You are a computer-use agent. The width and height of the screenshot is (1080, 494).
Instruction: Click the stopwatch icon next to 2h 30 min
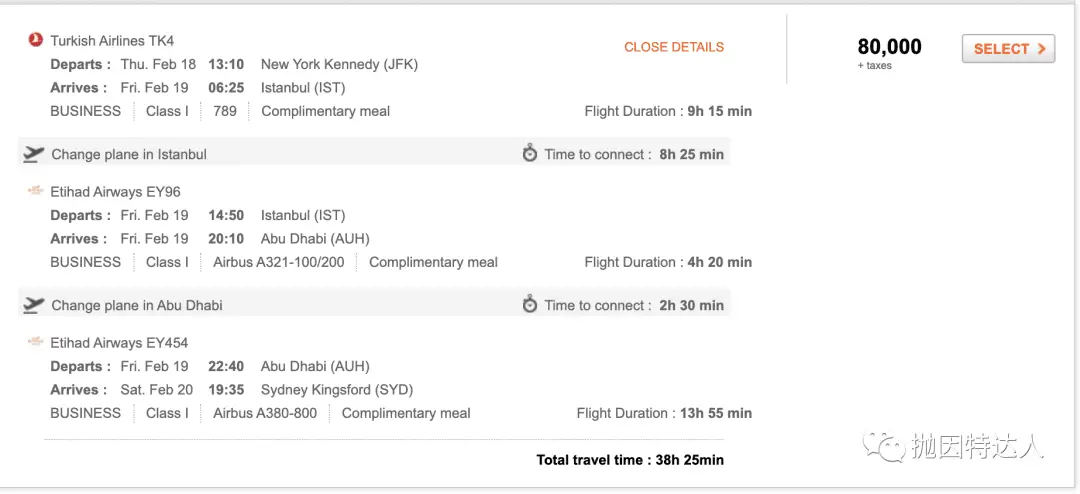coord(530,305)
